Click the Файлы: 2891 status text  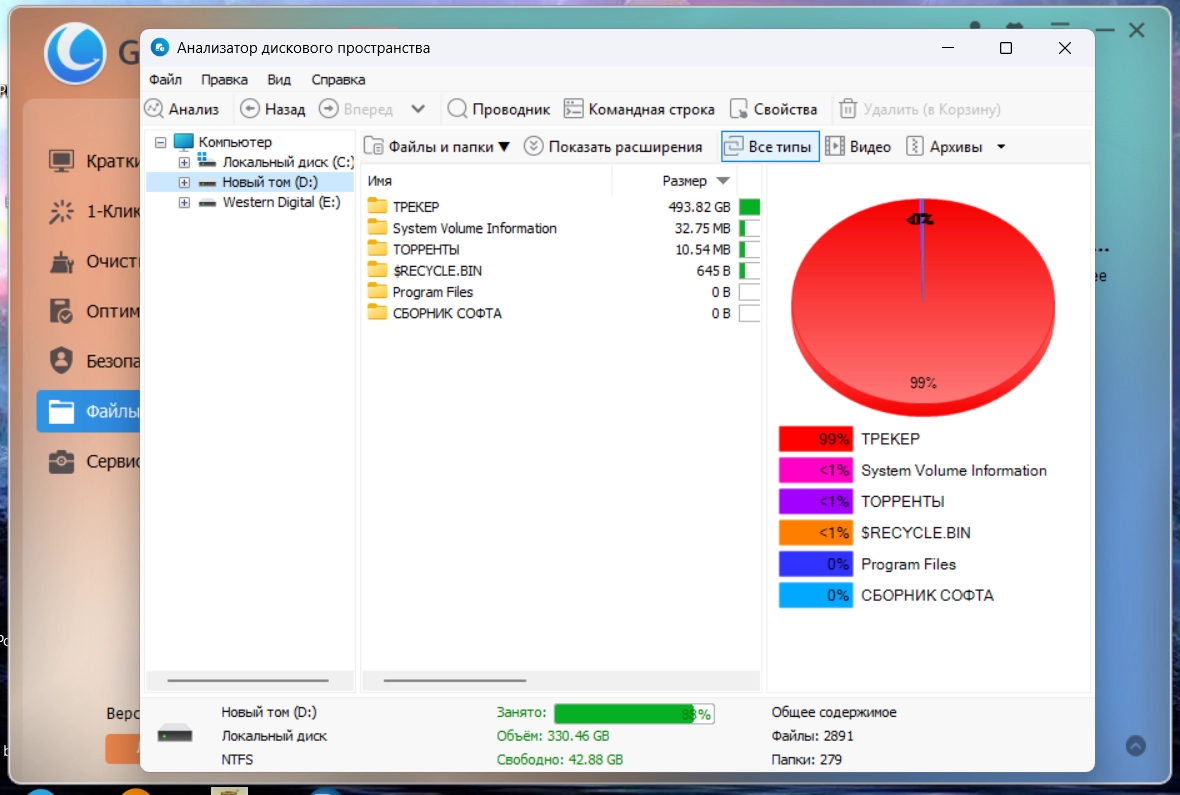tap(812, 736)
